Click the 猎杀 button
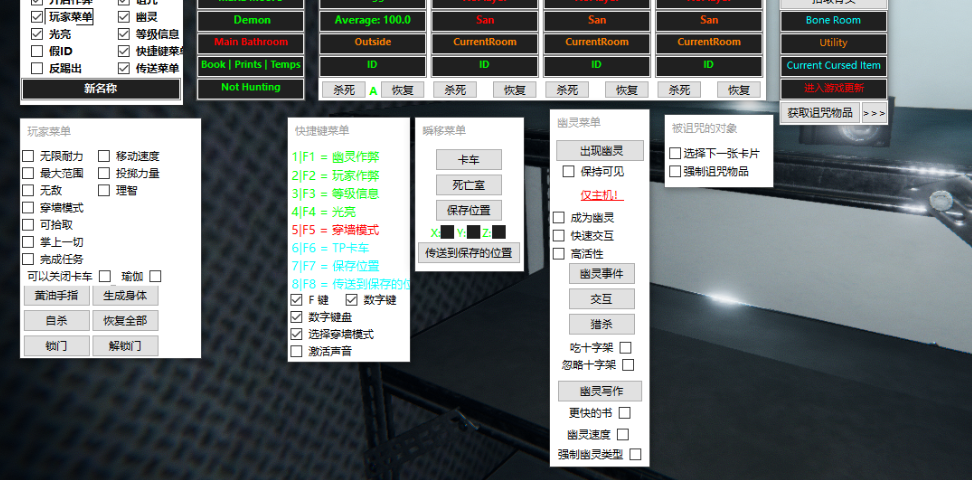Image resolution: width=972 pixels, height=480 pixels. tap(601, 324)
